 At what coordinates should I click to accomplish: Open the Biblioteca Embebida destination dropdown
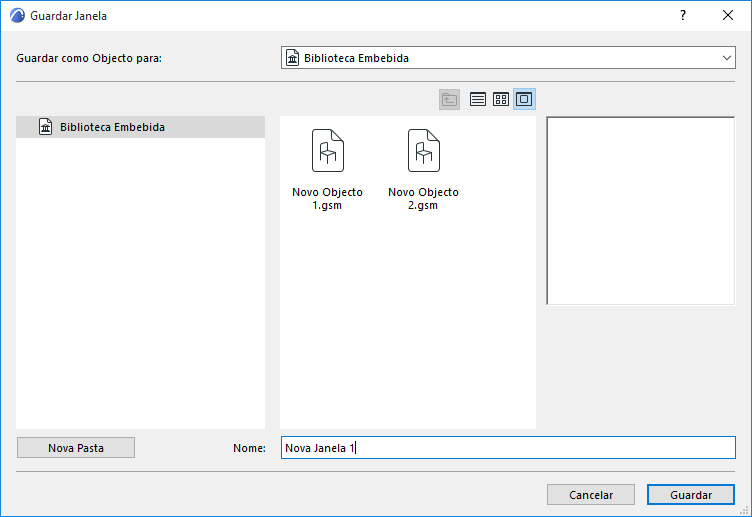pos(508,58)
